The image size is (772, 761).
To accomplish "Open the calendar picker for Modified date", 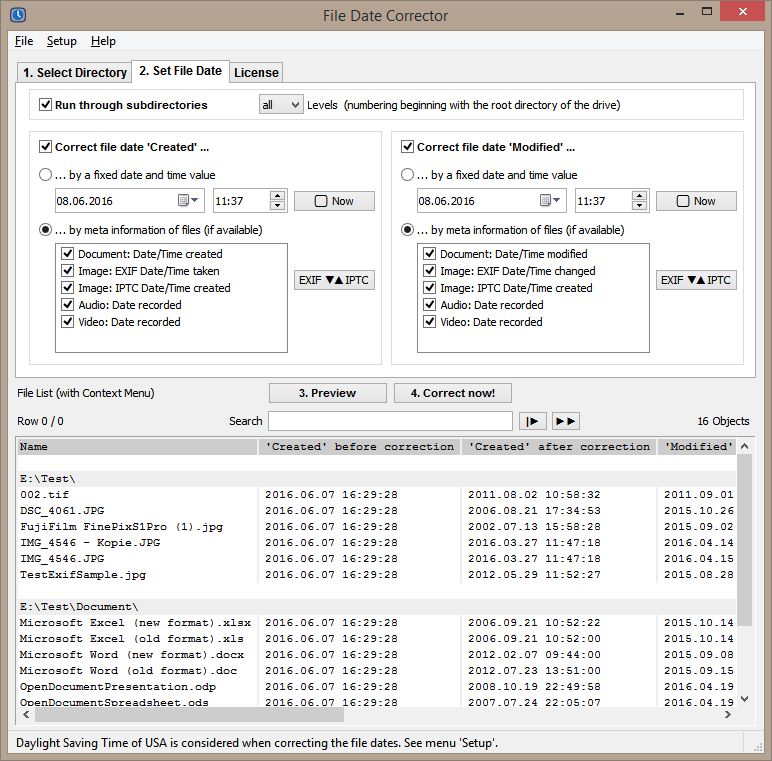I will pos(546,201).
